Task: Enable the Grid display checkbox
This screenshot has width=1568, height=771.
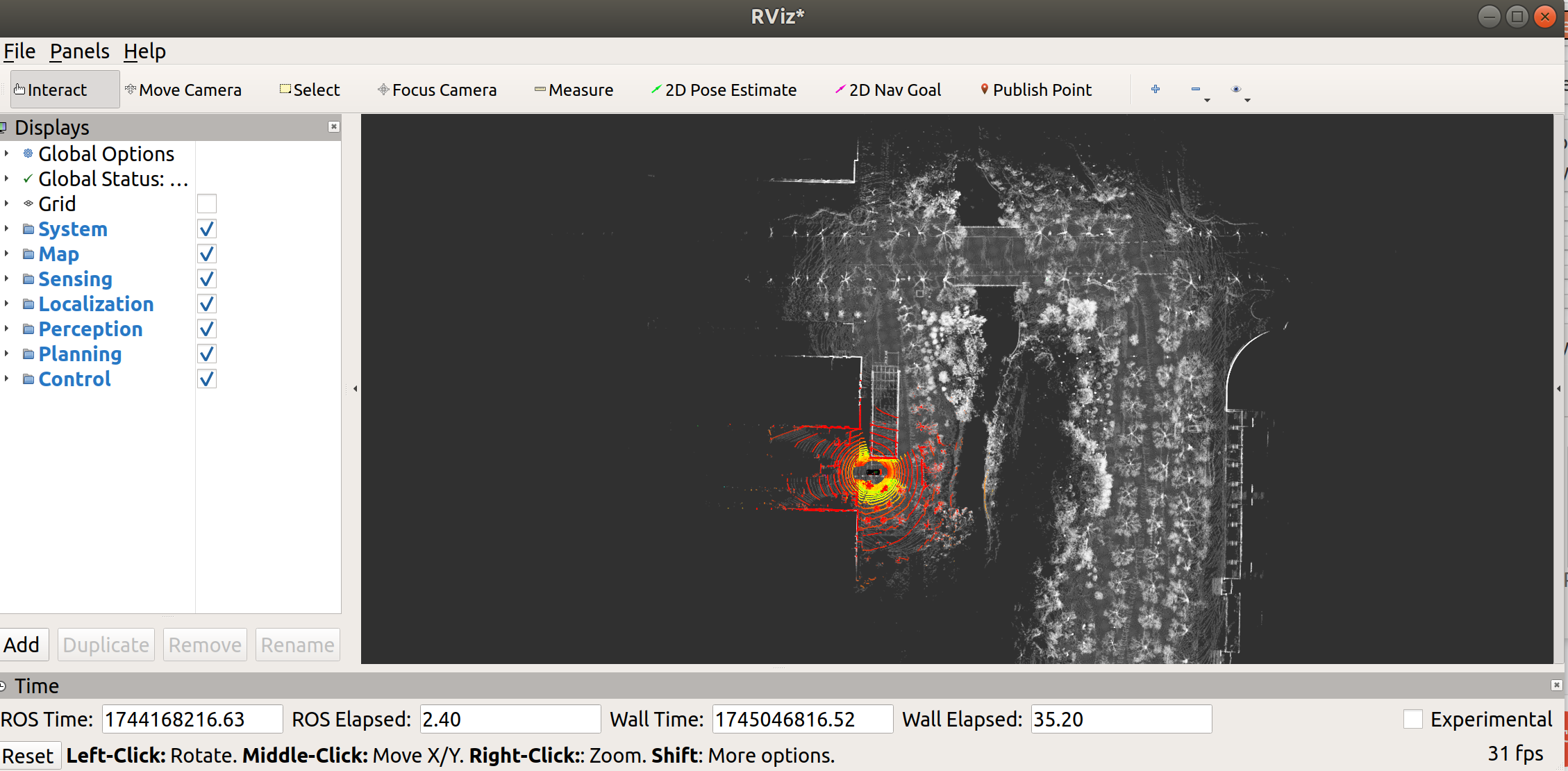Action: [207, 204]
